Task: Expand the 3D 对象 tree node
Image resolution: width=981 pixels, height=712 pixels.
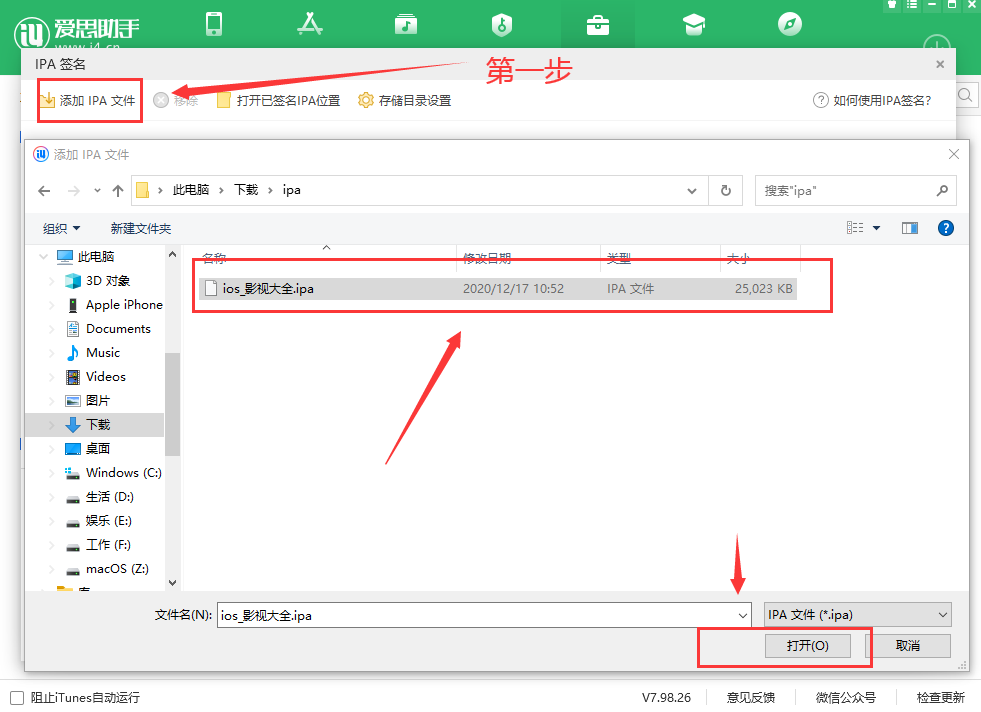Action: pyautogui.click(x=52, y=281)
